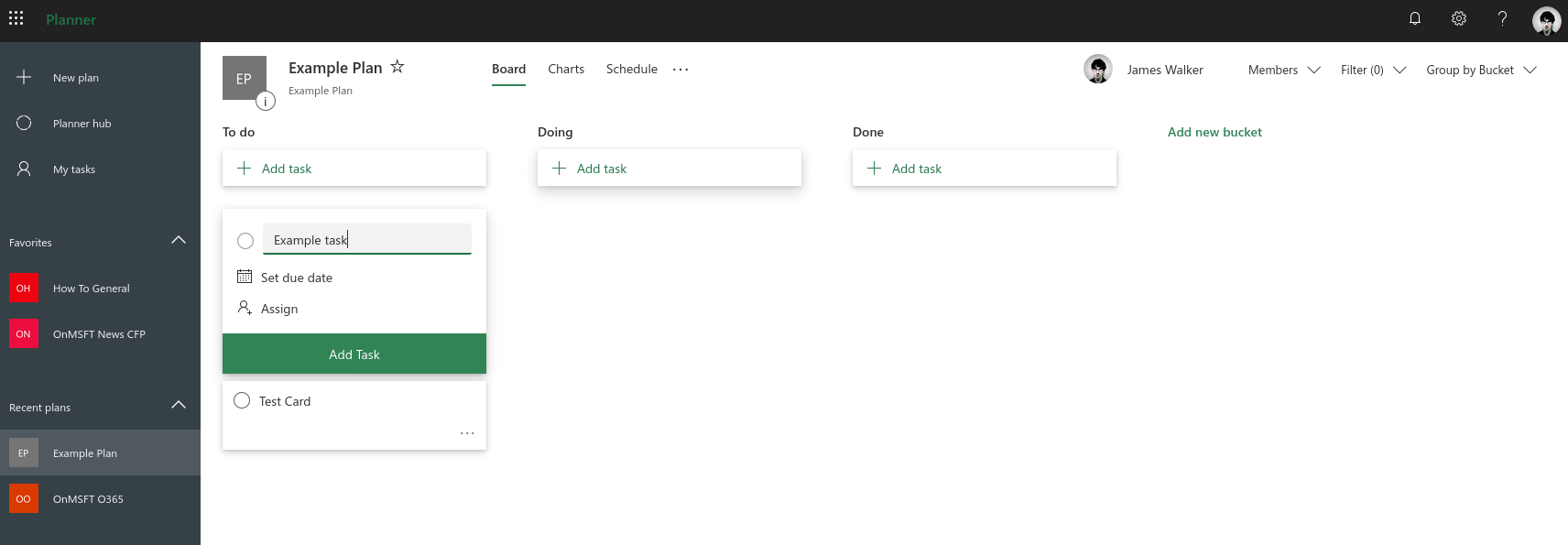Select Example Plan in recent plans

click(x=100, y=452)
